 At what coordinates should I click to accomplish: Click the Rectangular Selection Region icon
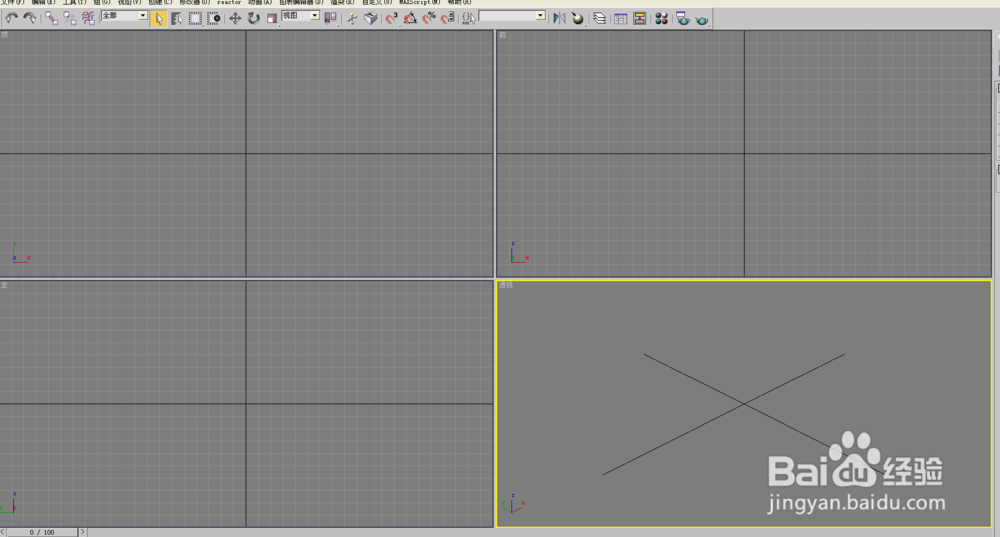[x=195, y=18]
